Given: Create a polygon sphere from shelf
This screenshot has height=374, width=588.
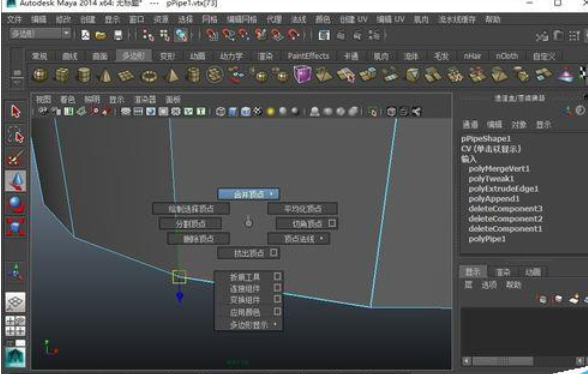Looking at the screenshot, I should point(40,75).
